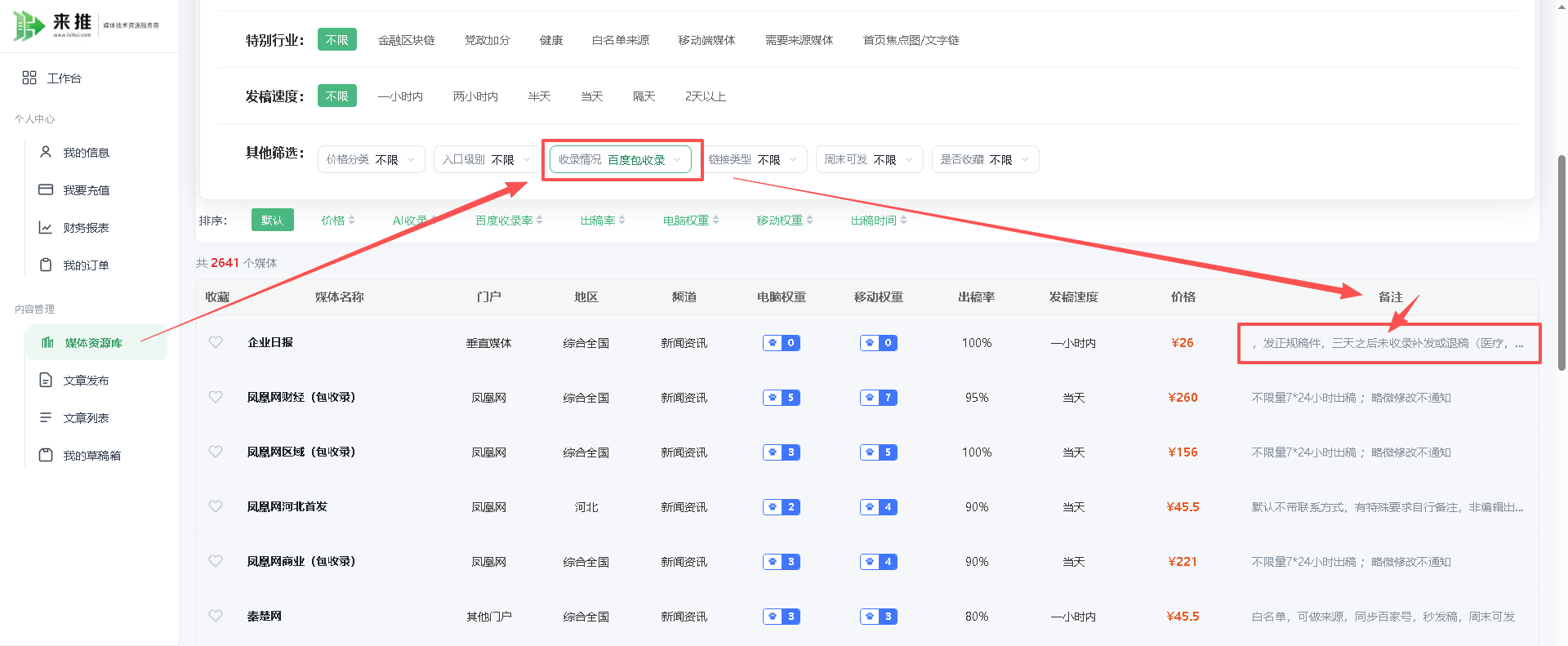Filter by 党政加分 industry
1568x646 pixels.
pyautogui.click(x=487, y=40)
